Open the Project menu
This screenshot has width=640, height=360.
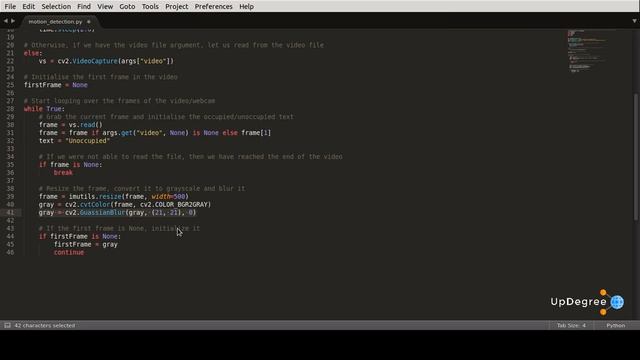click(176, 7)
